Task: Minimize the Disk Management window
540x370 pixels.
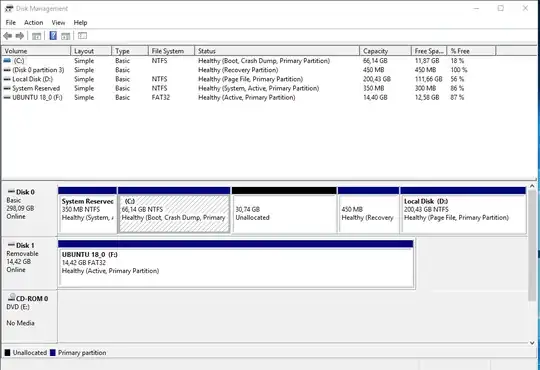Action: [477, 8]
